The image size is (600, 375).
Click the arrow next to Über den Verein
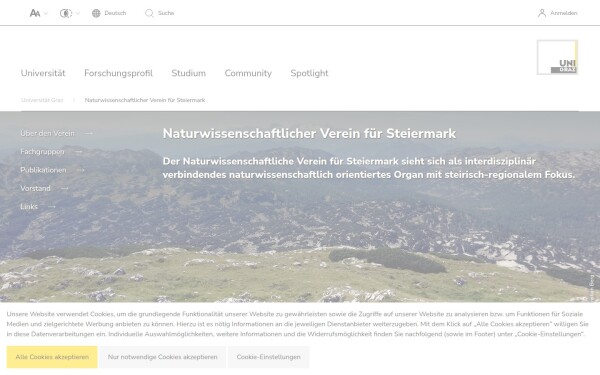(88, 133)
